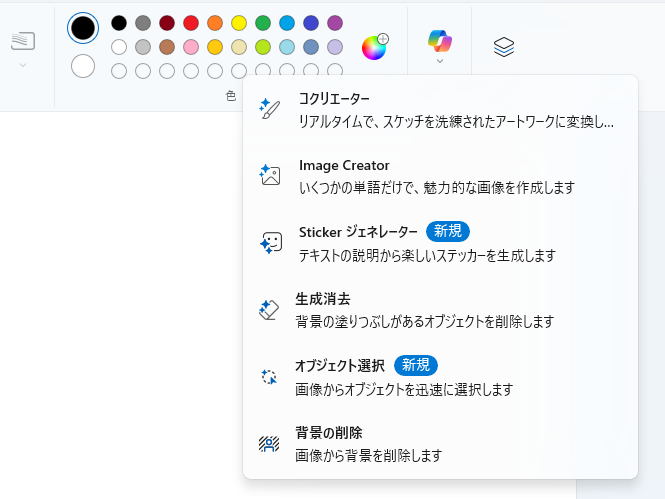
Task: Select secondary color 2 white circle
Action: pos(83,66)
